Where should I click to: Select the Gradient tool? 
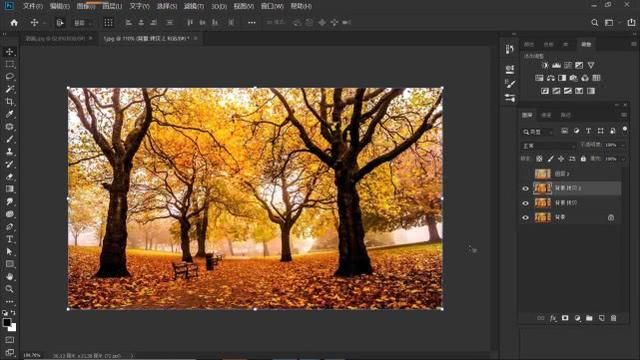(x=10, y=189)
